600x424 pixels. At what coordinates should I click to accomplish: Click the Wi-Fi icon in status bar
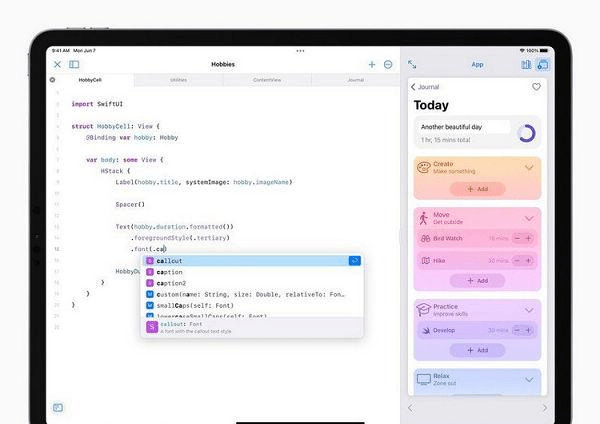[522, 51]
